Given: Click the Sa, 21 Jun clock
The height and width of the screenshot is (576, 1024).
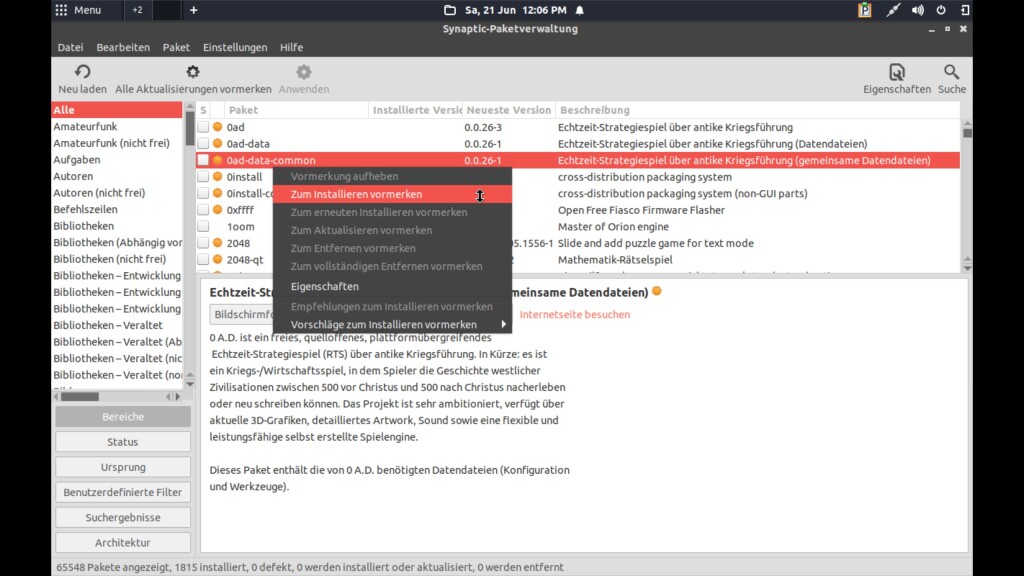Looking at the screenshot, I should tap(515, 10).
